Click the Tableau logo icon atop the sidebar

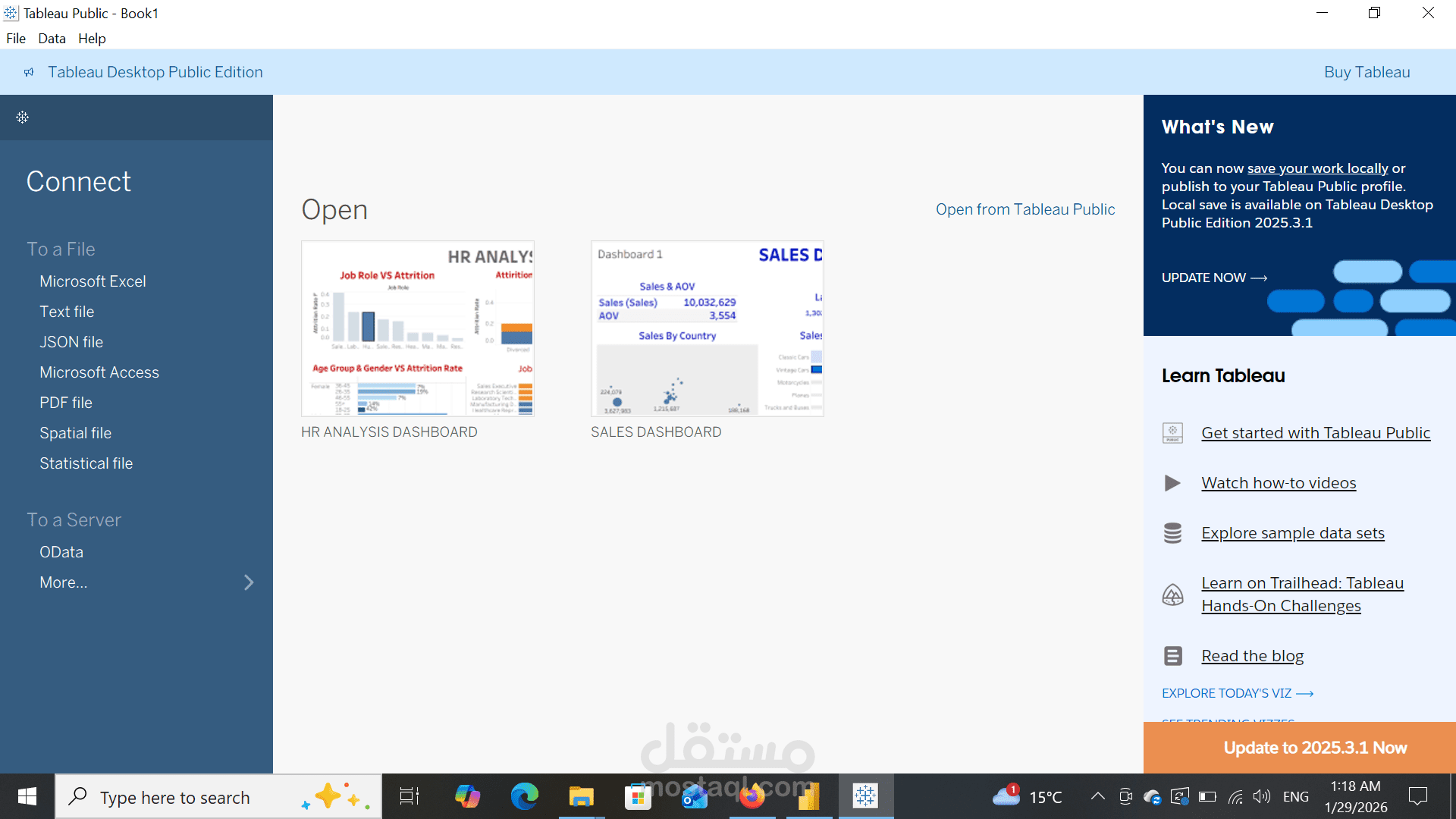22,118
